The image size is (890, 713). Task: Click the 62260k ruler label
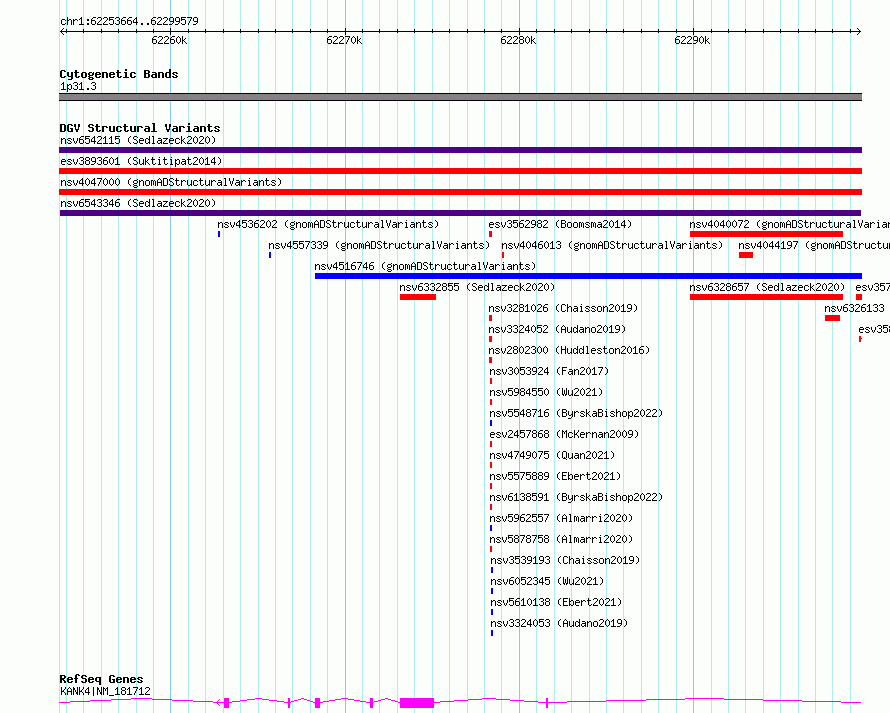[169, 40]
